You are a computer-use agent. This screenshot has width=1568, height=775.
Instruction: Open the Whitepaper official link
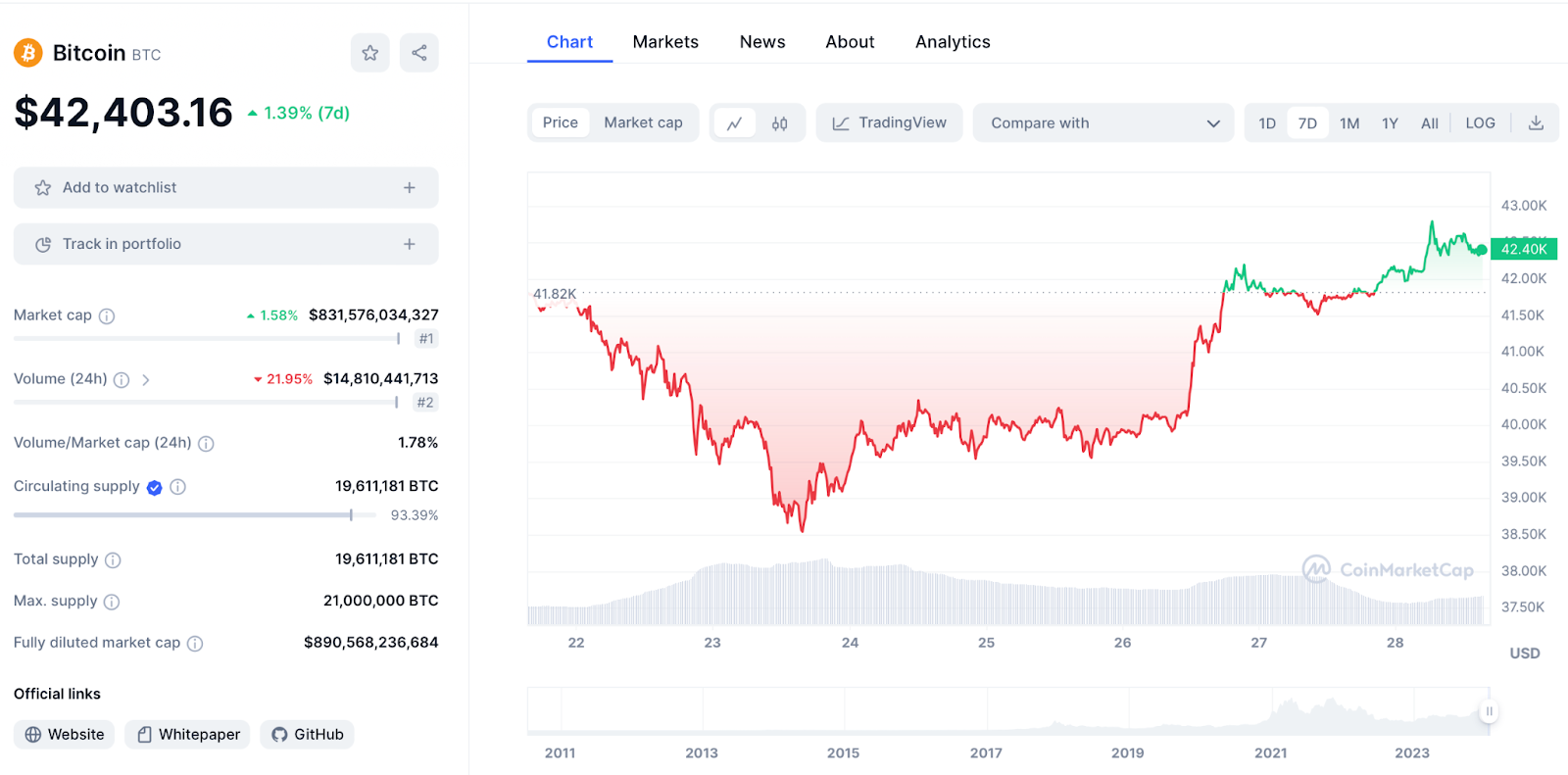click(187, 735)
